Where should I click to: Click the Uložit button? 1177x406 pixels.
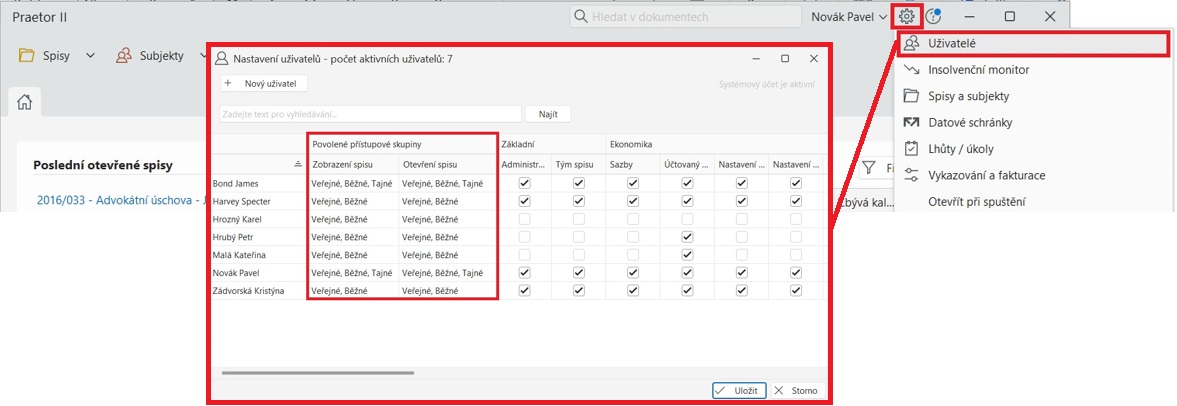(739, 390)
